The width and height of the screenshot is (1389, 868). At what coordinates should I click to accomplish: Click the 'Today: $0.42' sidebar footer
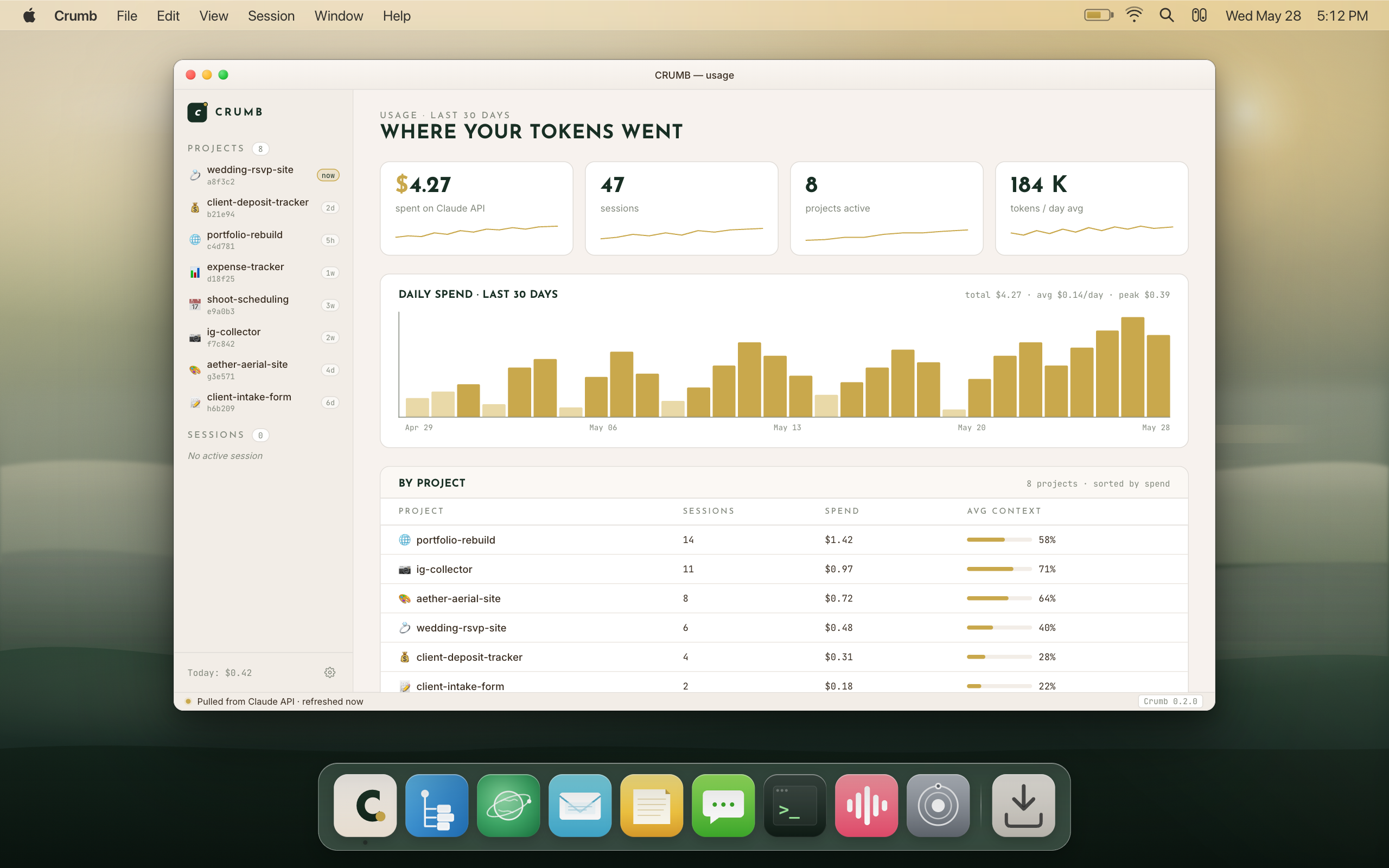tap(220, 673)
